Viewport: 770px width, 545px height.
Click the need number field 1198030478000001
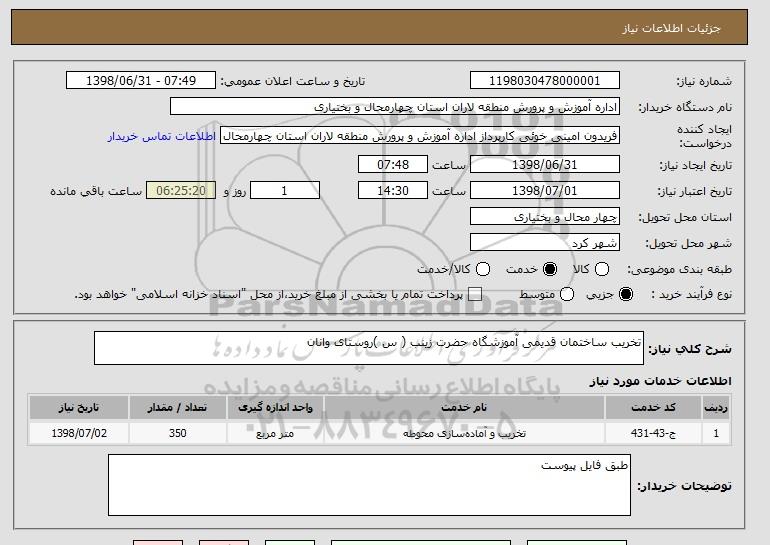pyautogui.click(x=545, y=81)
